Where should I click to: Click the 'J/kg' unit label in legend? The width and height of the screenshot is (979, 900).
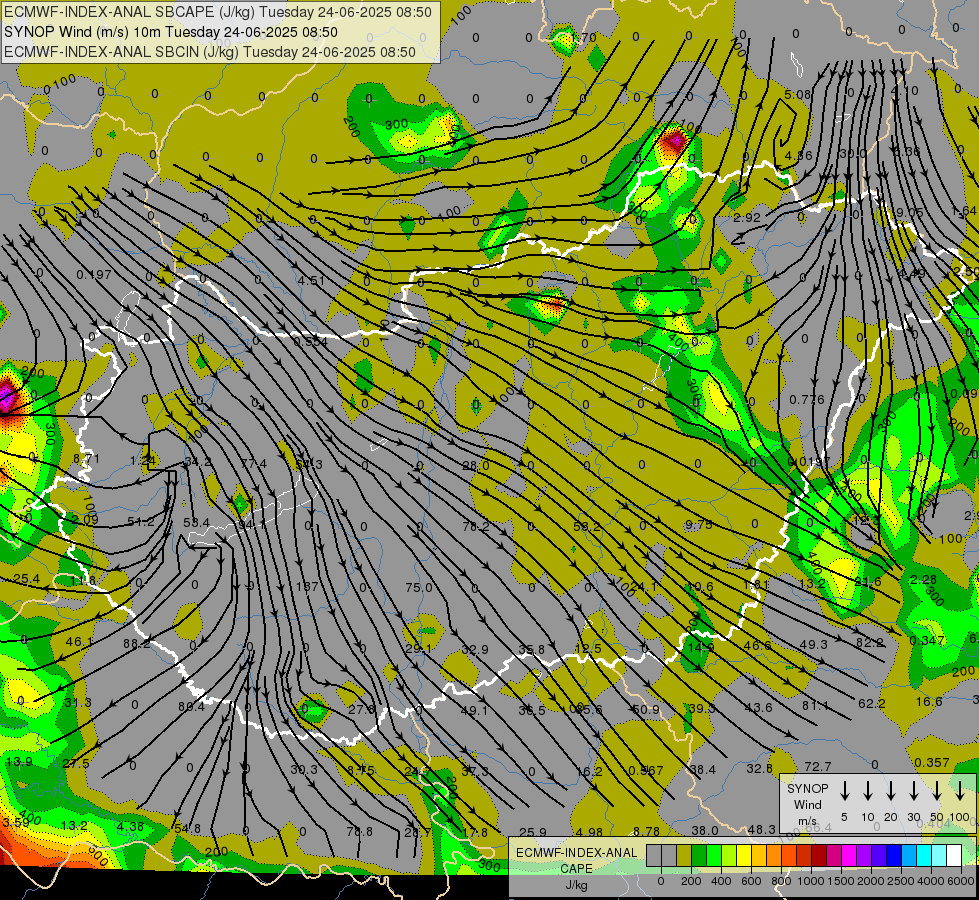[x=576, y=885]
